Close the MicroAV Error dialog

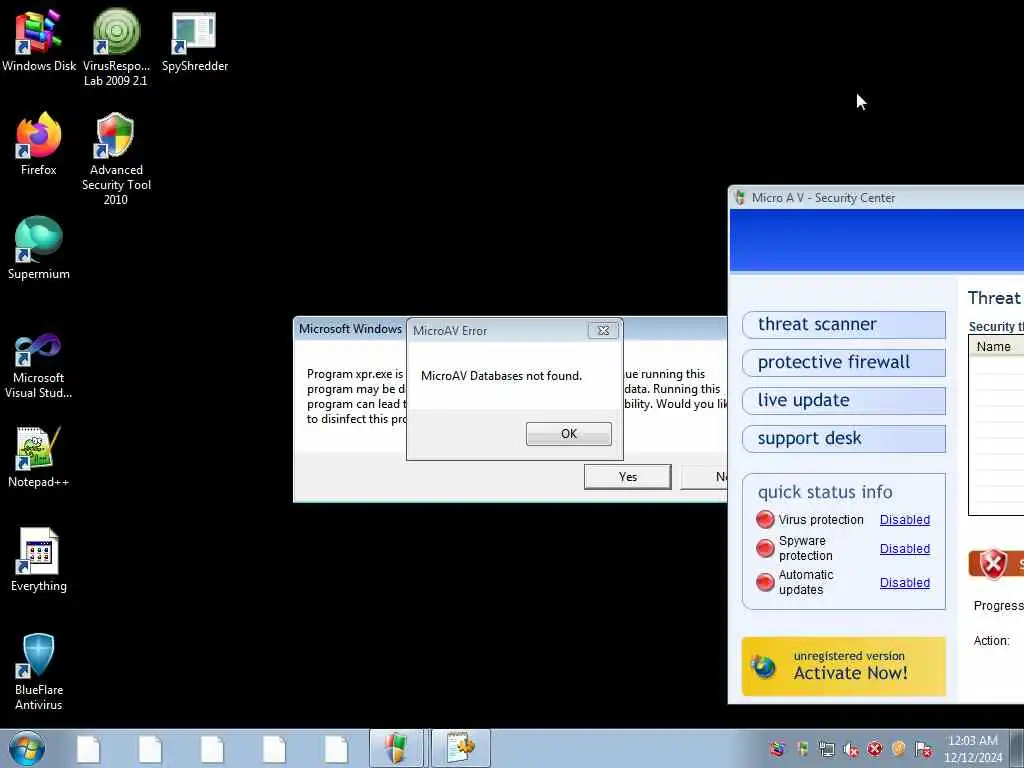coord(603,331)
